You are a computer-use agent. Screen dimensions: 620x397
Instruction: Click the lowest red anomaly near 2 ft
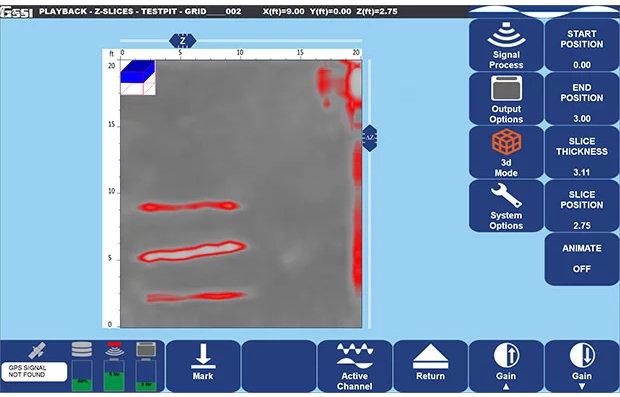[x=197, y=297]
